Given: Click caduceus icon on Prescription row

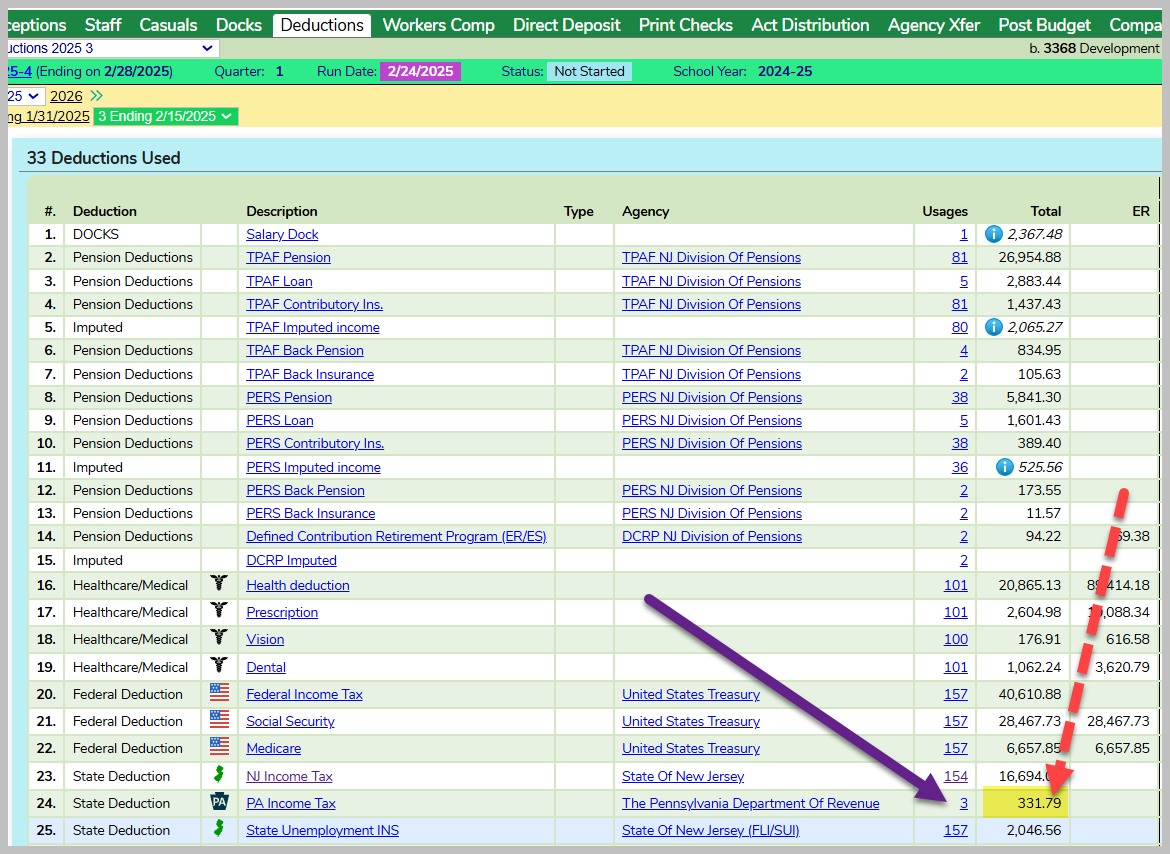Looking at the screenshot, I should click(219, 609).
